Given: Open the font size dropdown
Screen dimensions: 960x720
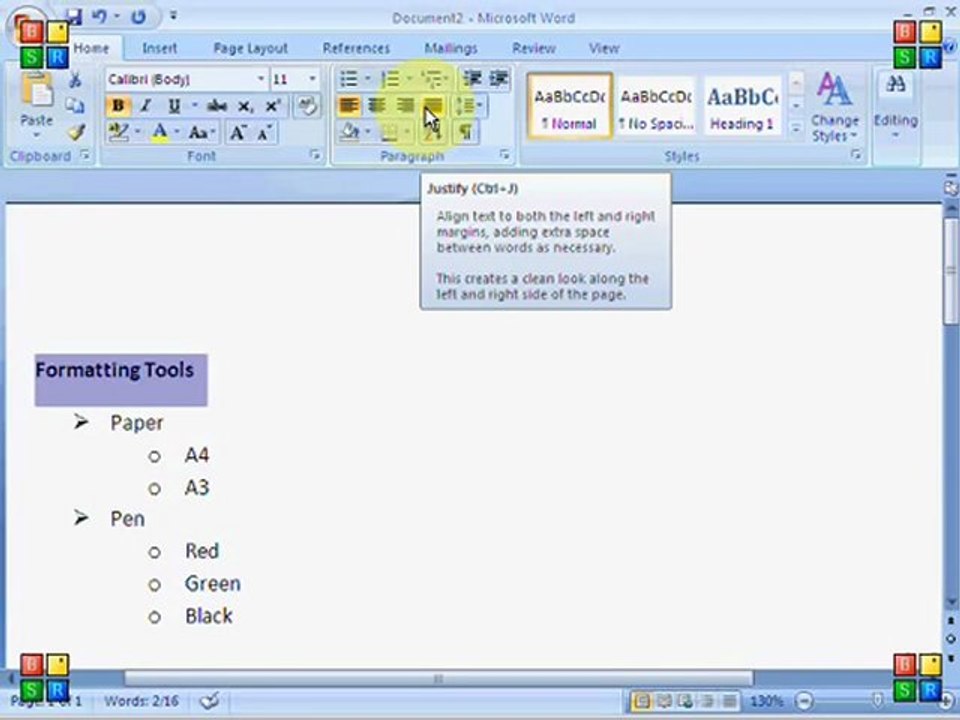Looking at the screenshot, I should (x=312, y=79).
